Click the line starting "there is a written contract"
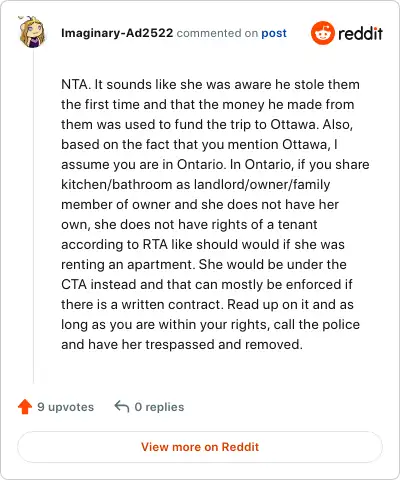400x480 pixels. [x=207, y=304]
